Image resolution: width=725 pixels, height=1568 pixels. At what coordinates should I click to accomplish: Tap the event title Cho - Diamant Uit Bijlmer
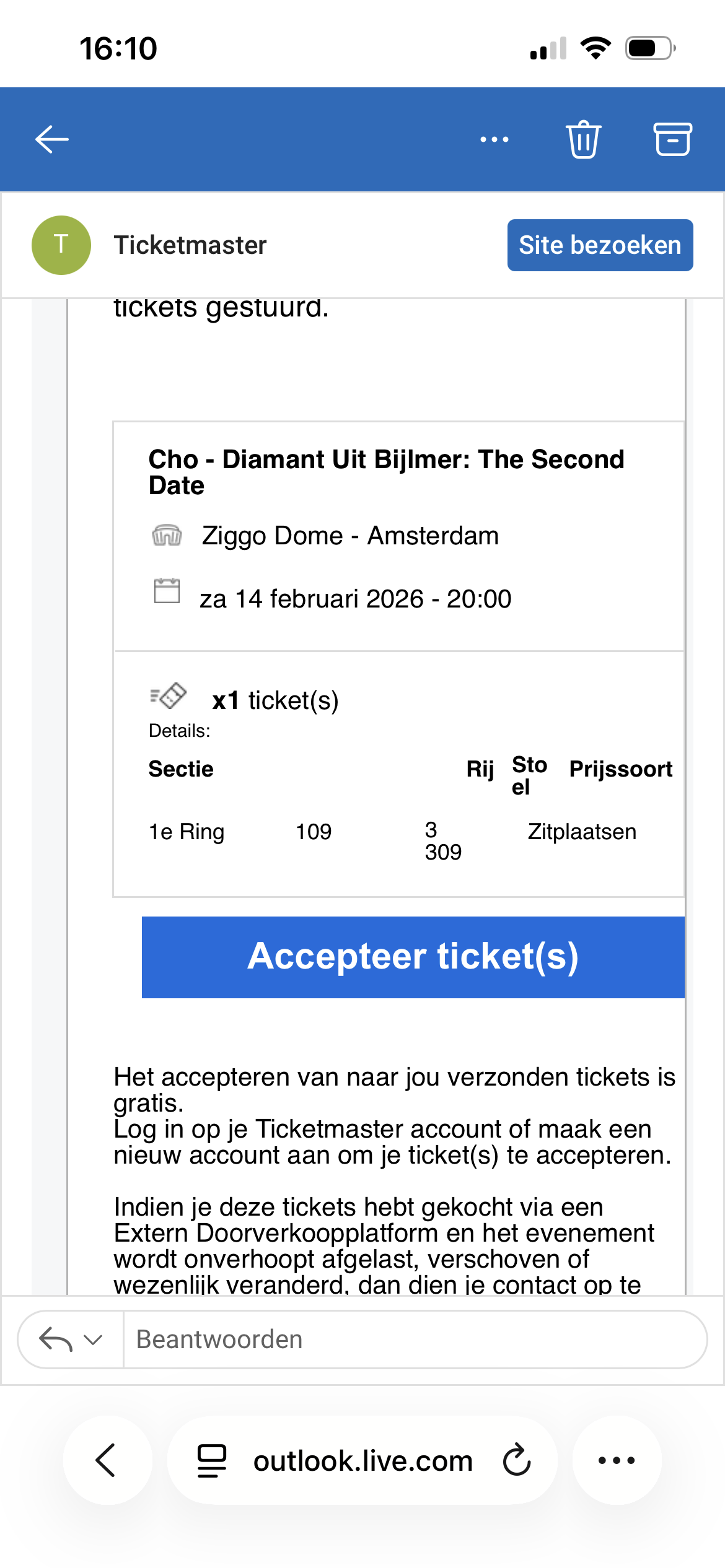pyautogui.click(x=385, y=472)
